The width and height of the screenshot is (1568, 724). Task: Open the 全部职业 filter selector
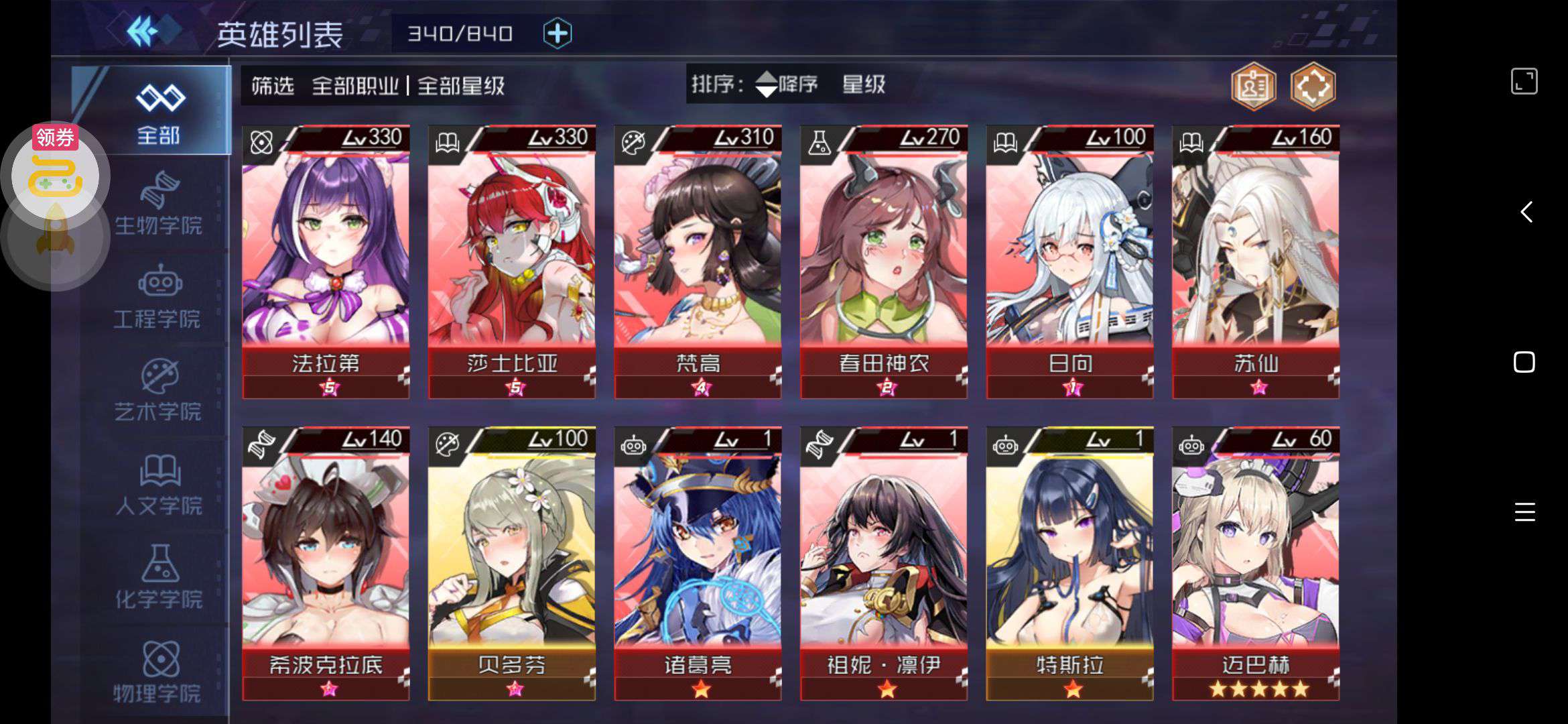(x=355, y=86)
